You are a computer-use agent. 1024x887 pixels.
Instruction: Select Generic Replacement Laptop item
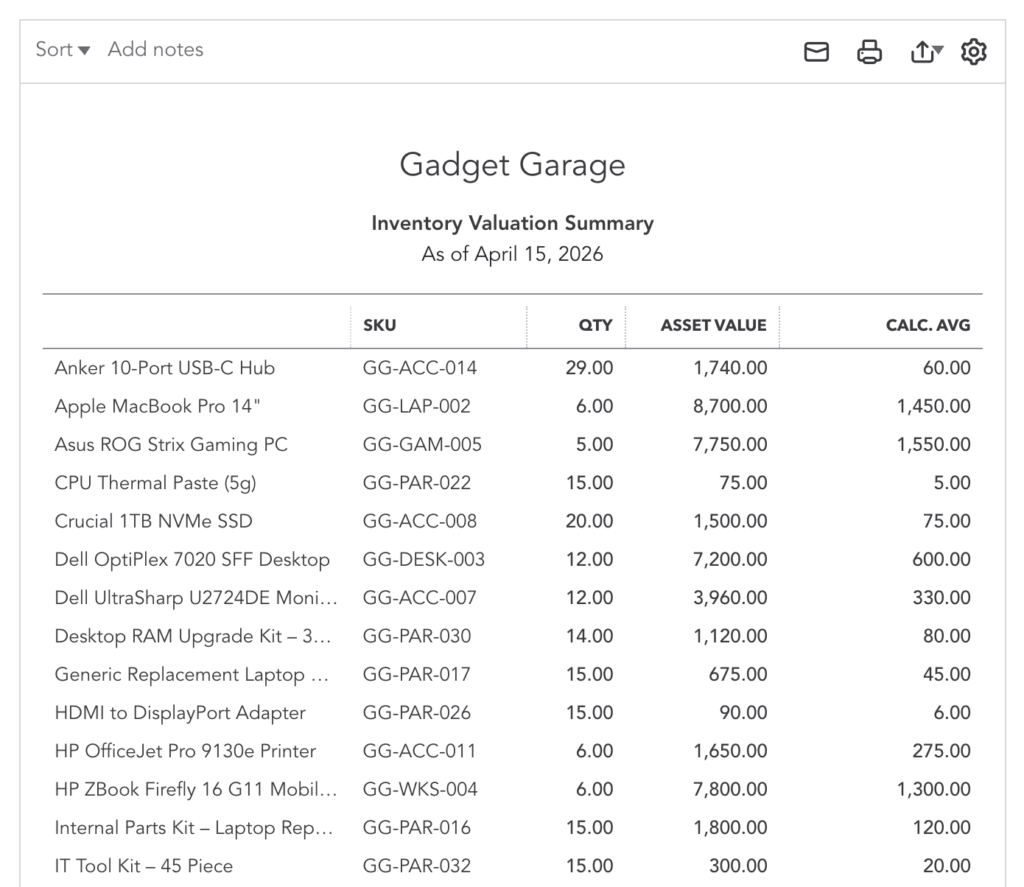tap(191, 675)
